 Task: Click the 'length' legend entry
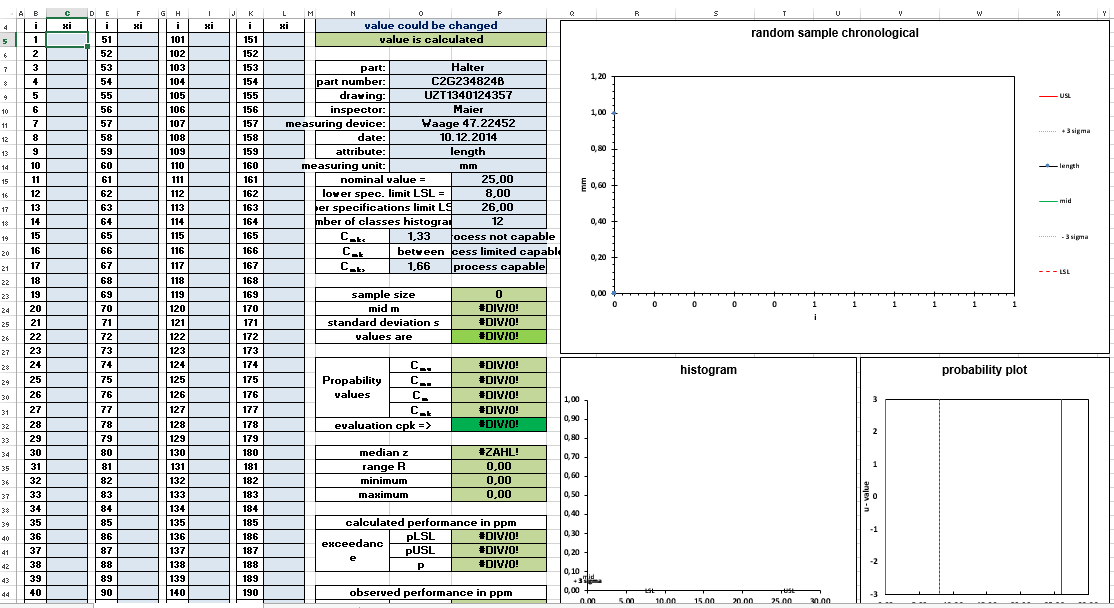(x=1059, y=165)
